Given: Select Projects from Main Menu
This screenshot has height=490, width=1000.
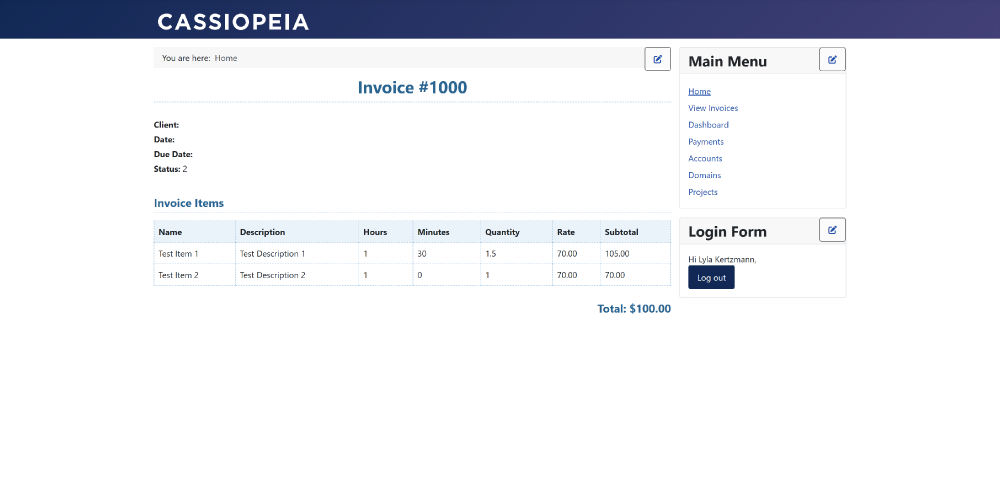Looking at the screenshot, I should pyautogui.click(x=703, y=192).
